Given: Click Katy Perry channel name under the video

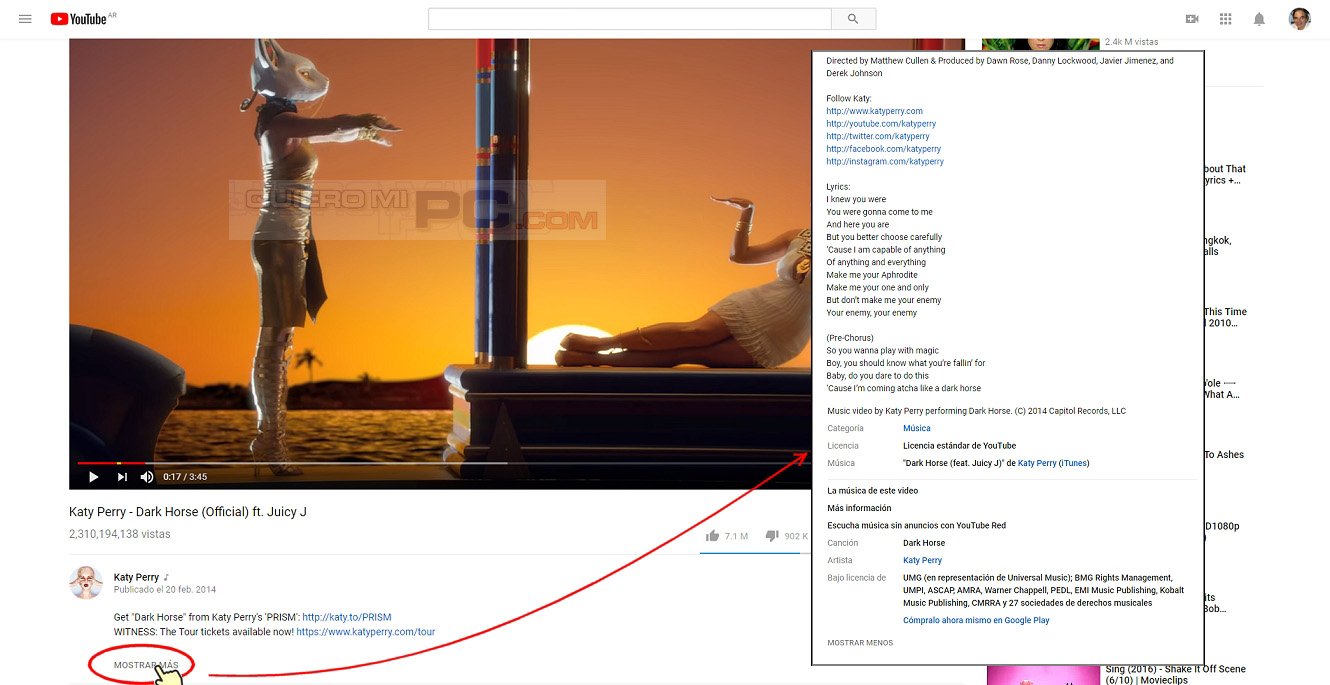Looking at the screenshot, I should point(136,577).
